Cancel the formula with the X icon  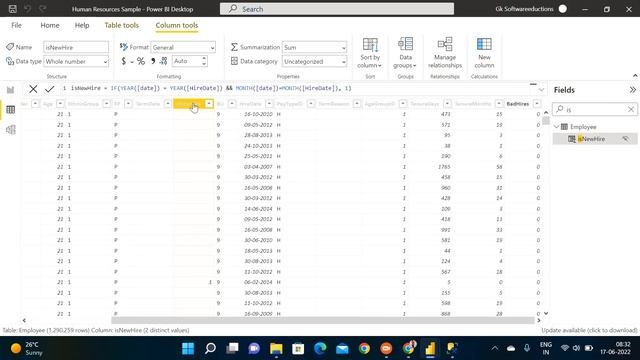(x=33, y=89)
